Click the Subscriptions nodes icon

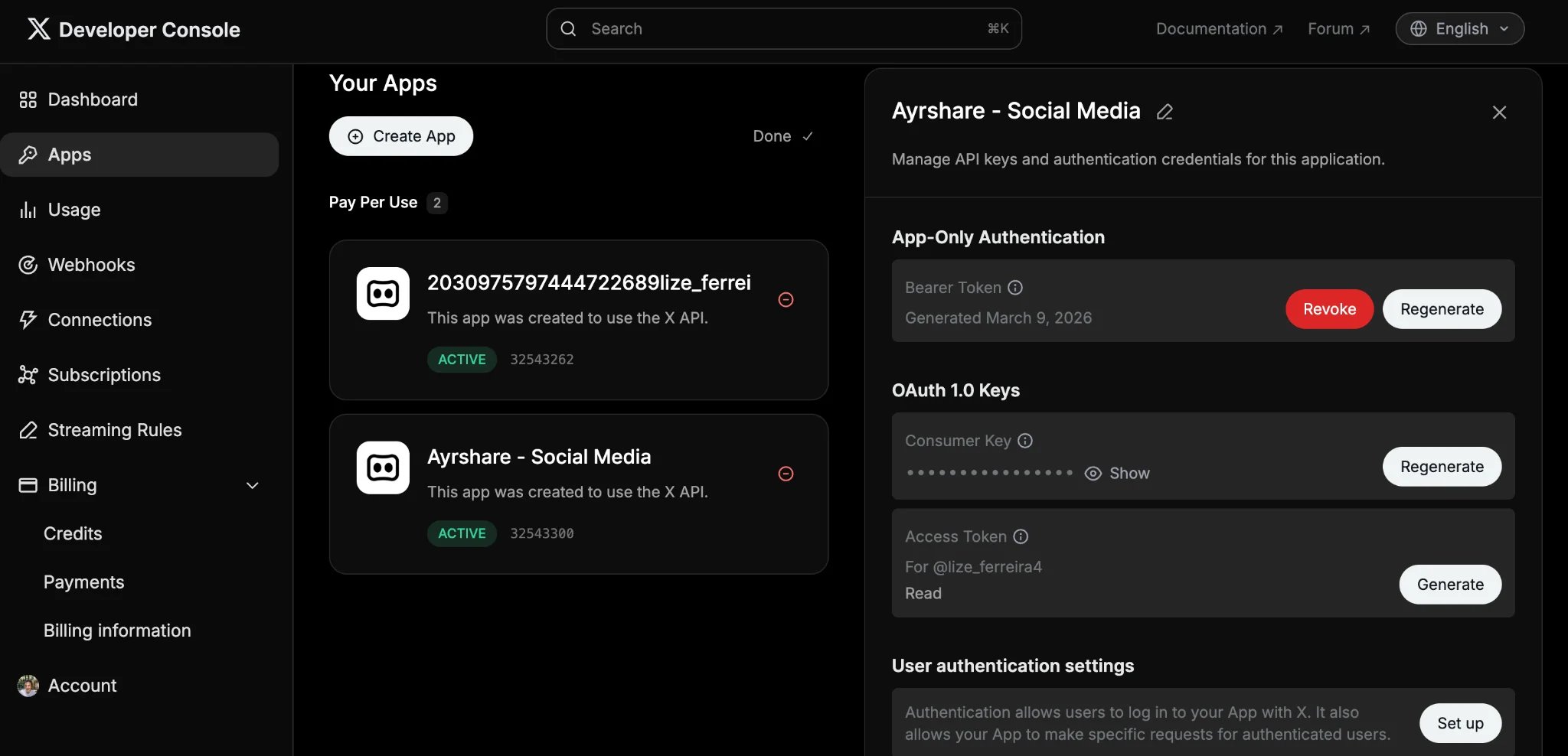[x=28, y=375]
